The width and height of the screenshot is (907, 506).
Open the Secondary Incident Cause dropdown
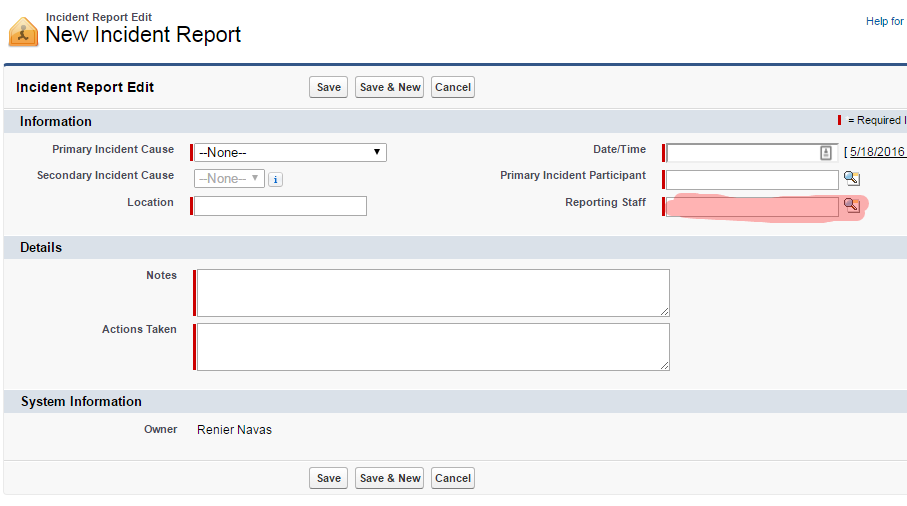point(230,179)
